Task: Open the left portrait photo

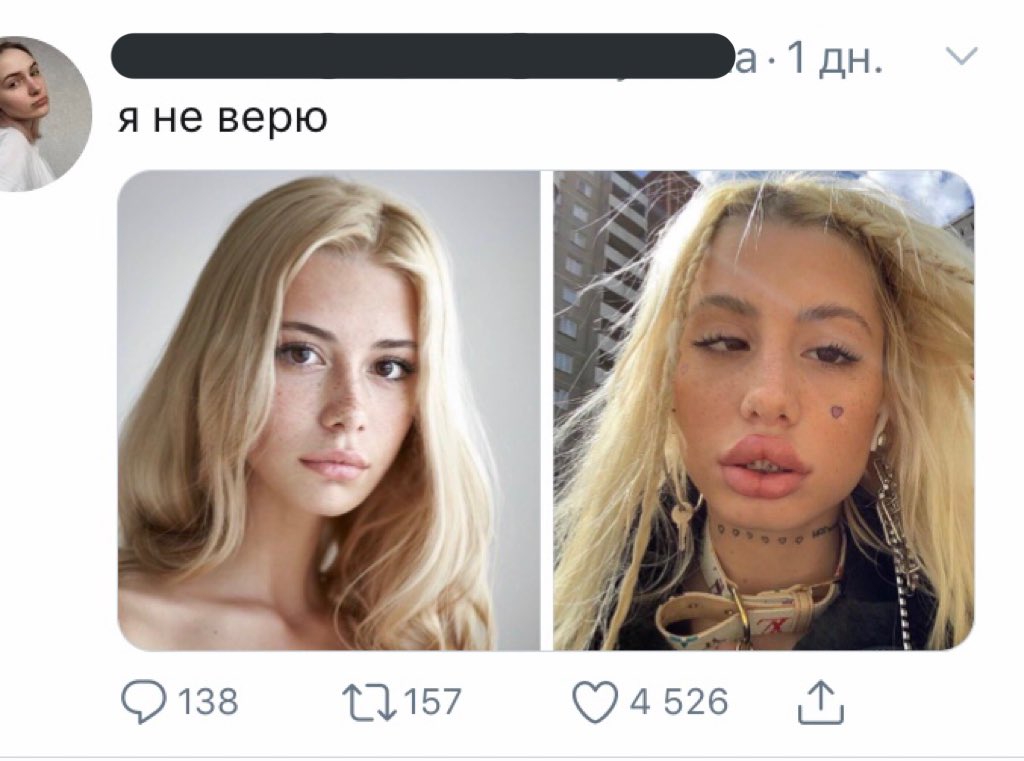Action: [328, 410]
